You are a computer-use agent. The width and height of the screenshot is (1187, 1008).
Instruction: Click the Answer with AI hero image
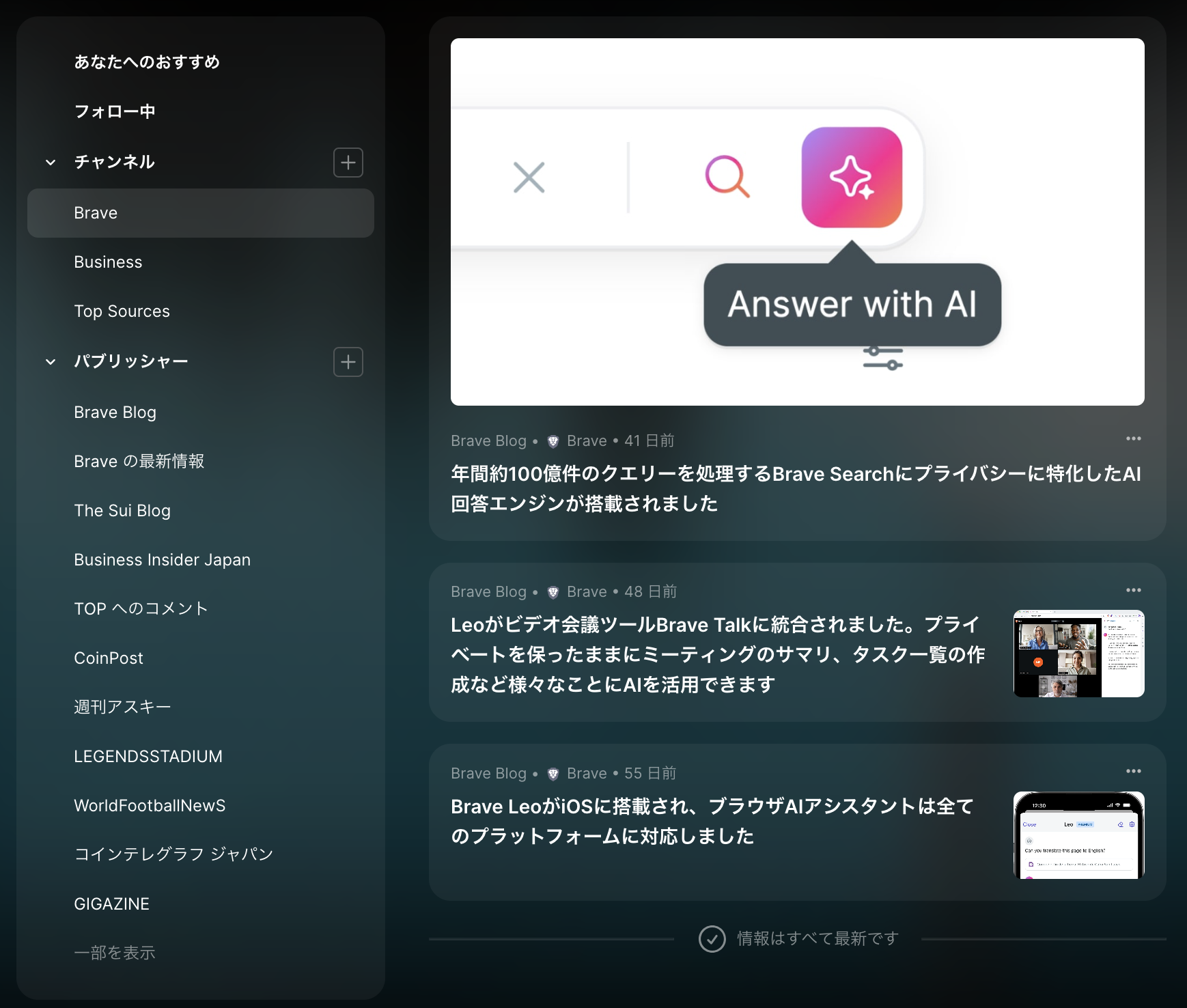(798, 222)
